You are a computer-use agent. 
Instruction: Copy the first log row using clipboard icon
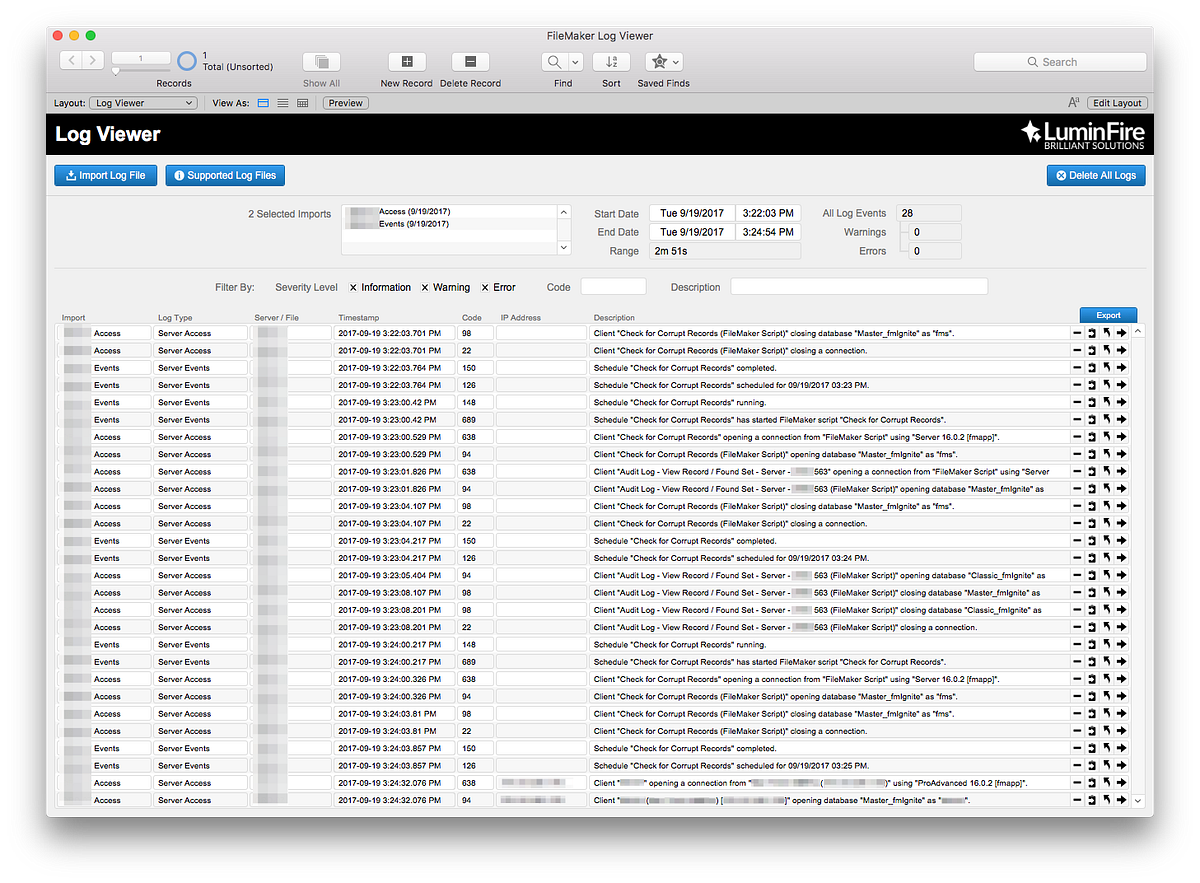(1094, 332)
